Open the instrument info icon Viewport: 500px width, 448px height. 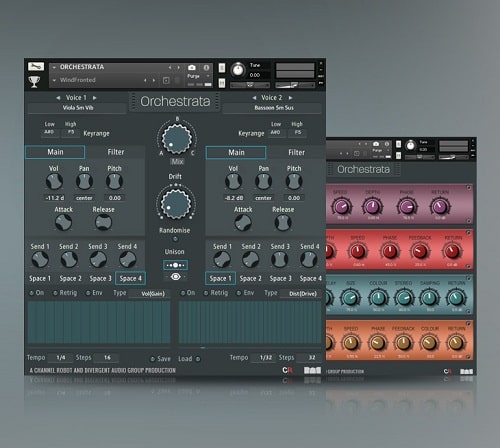click(206, 68)
